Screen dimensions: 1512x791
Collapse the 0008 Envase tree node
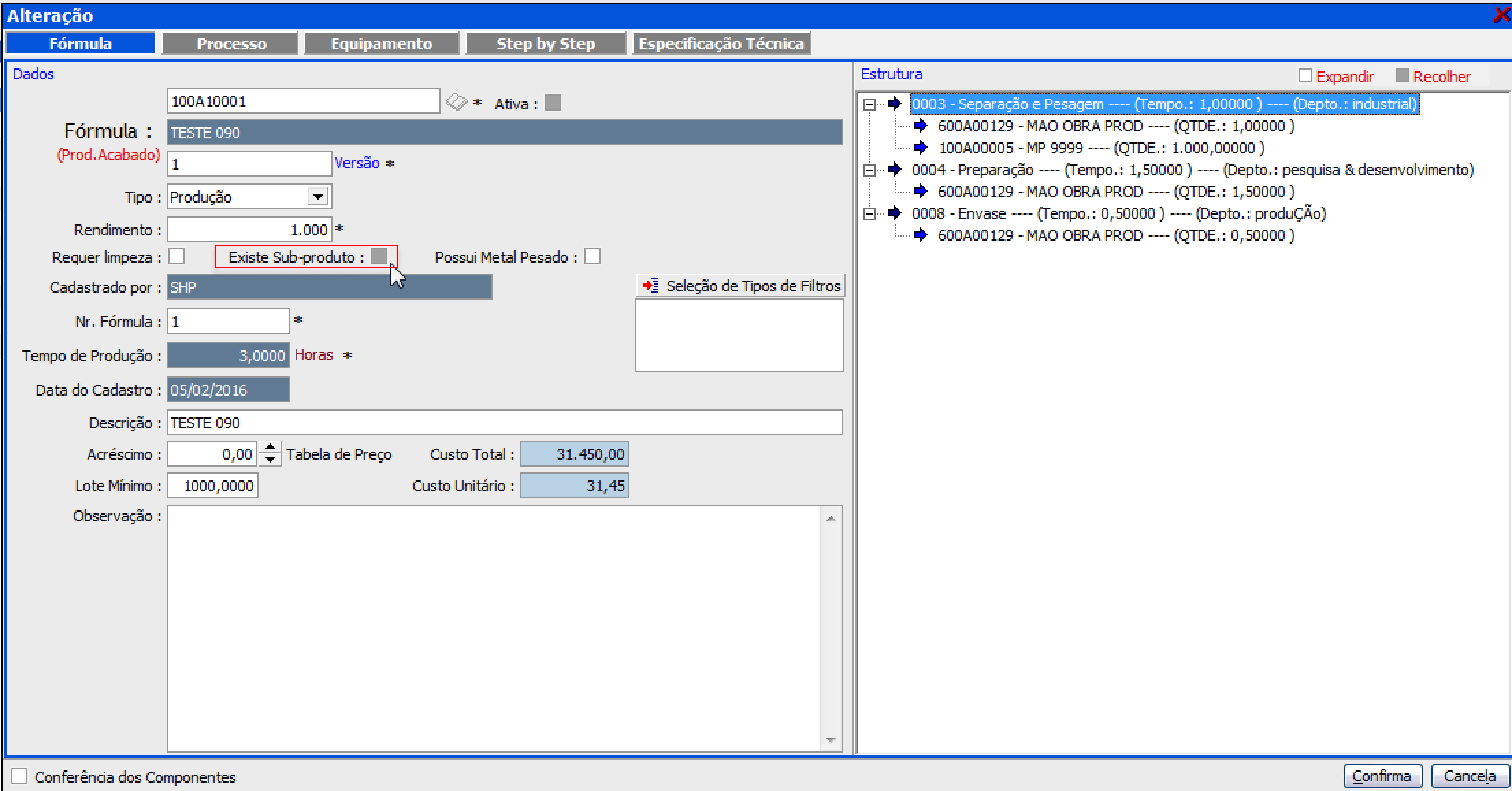870,214
